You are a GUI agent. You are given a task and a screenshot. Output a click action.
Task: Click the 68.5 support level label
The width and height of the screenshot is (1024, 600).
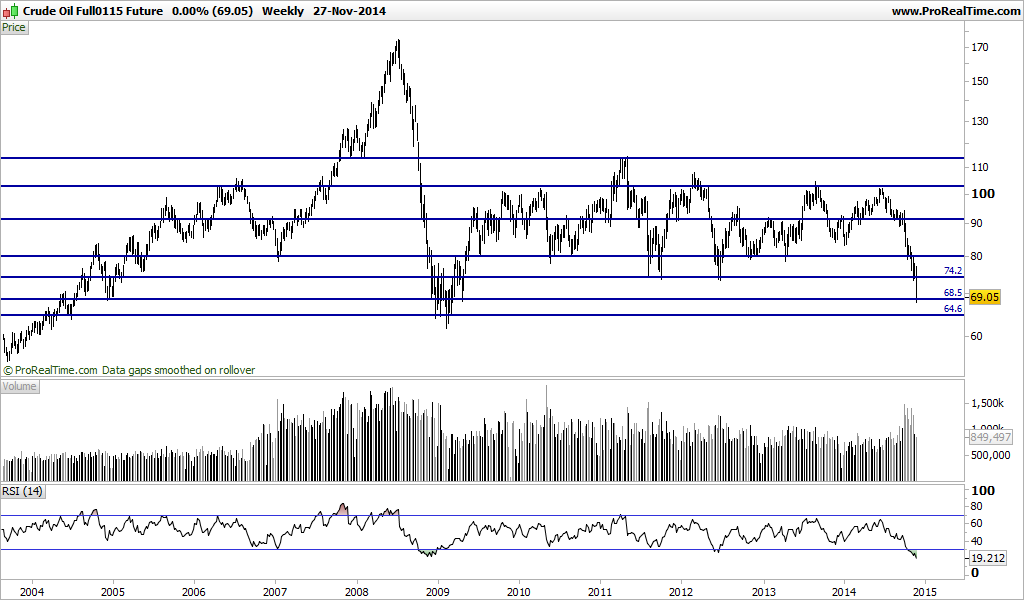(953, 292)
